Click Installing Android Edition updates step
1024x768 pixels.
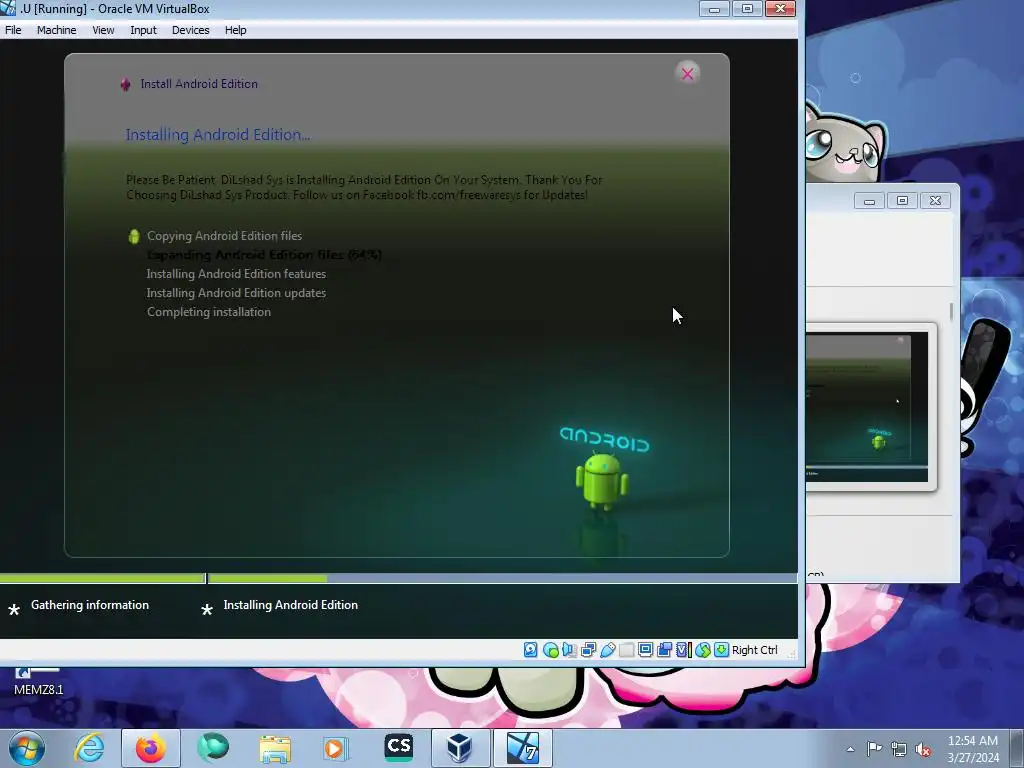click(x=236, y=293)
